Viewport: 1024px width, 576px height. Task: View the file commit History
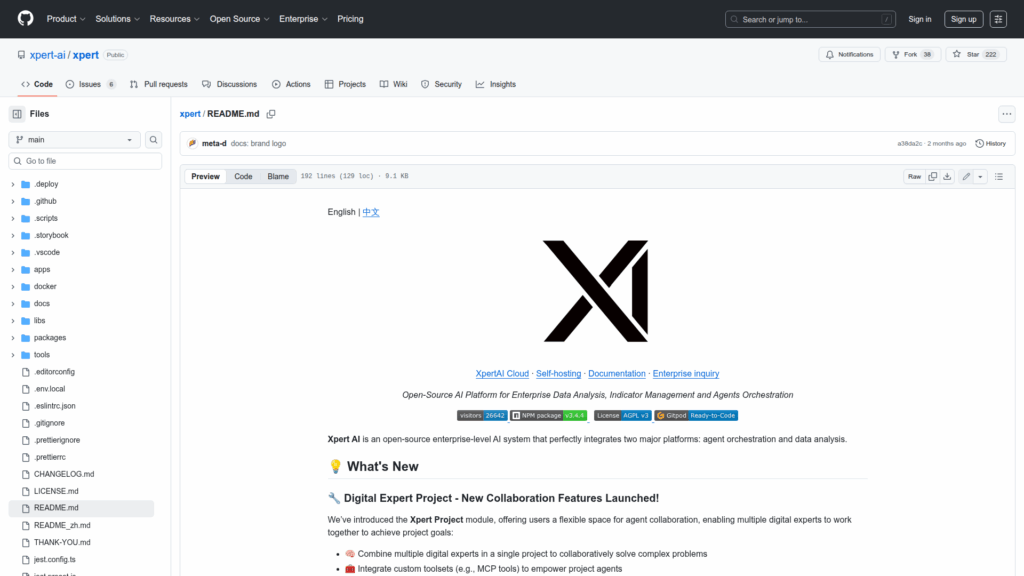pos(991,144)
